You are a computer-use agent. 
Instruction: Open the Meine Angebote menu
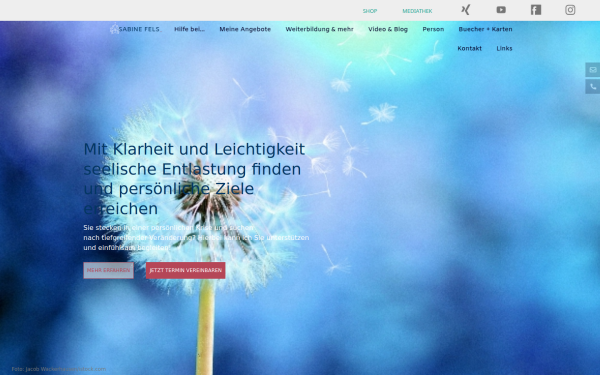[245, 29]
